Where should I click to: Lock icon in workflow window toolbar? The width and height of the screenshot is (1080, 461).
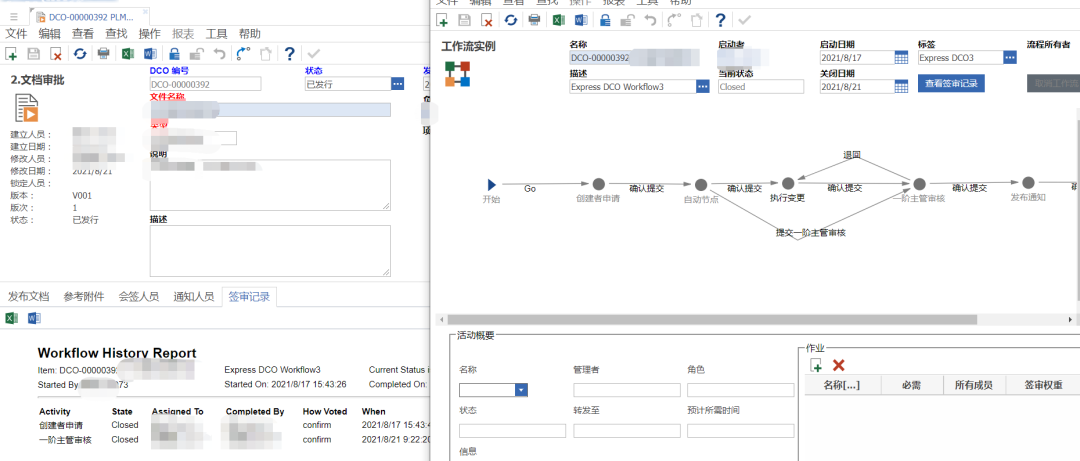click(605, 20)
